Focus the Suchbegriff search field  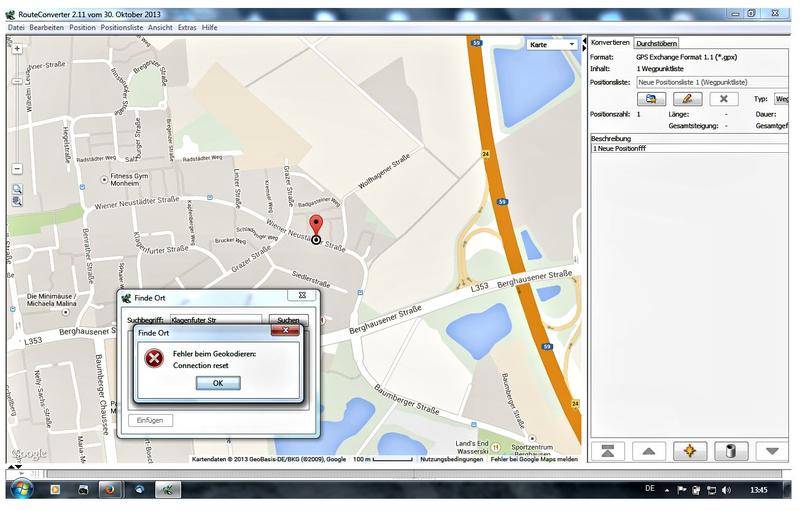(215, 320)
